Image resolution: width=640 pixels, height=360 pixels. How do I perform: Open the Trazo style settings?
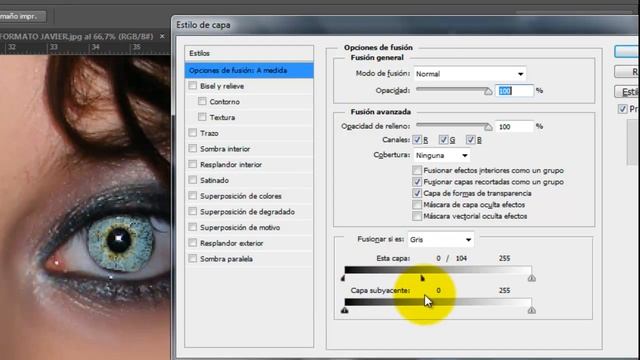209,133
